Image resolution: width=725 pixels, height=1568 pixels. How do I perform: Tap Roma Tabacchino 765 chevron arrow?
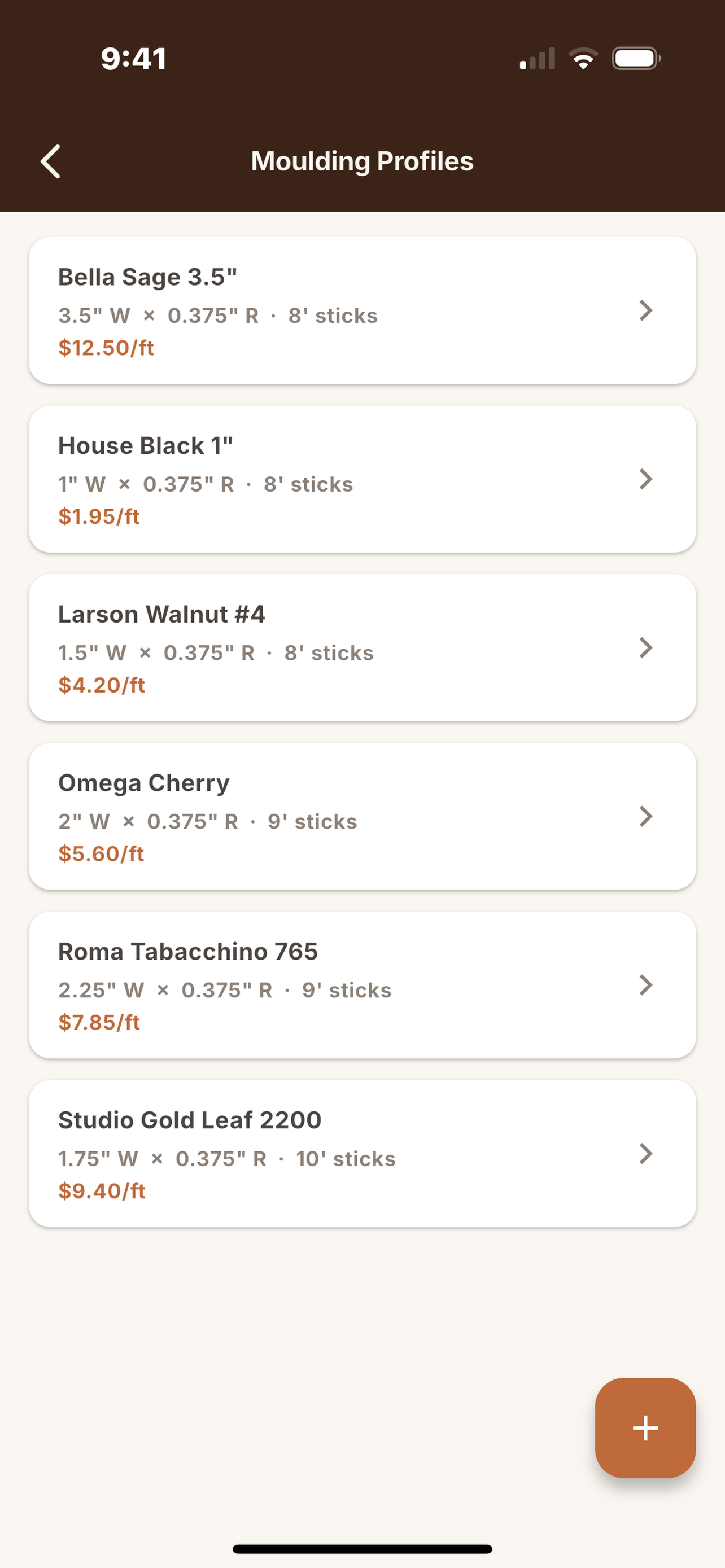coord(646,985)
